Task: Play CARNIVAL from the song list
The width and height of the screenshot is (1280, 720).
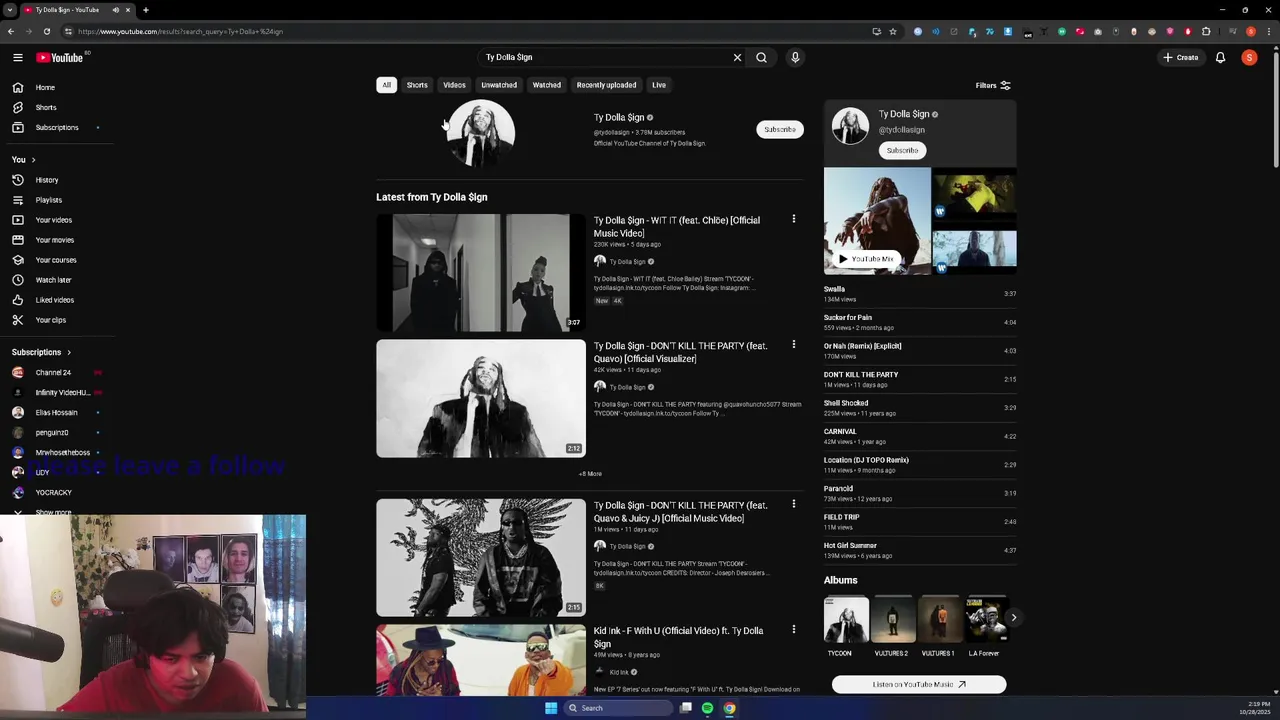Action: tap(920, 436)
